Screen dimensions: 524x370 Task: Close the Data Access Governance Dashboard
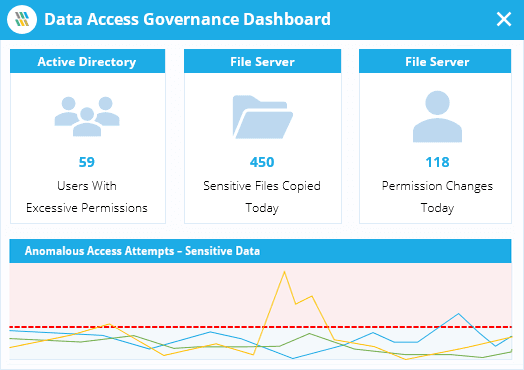pos(504,19)
